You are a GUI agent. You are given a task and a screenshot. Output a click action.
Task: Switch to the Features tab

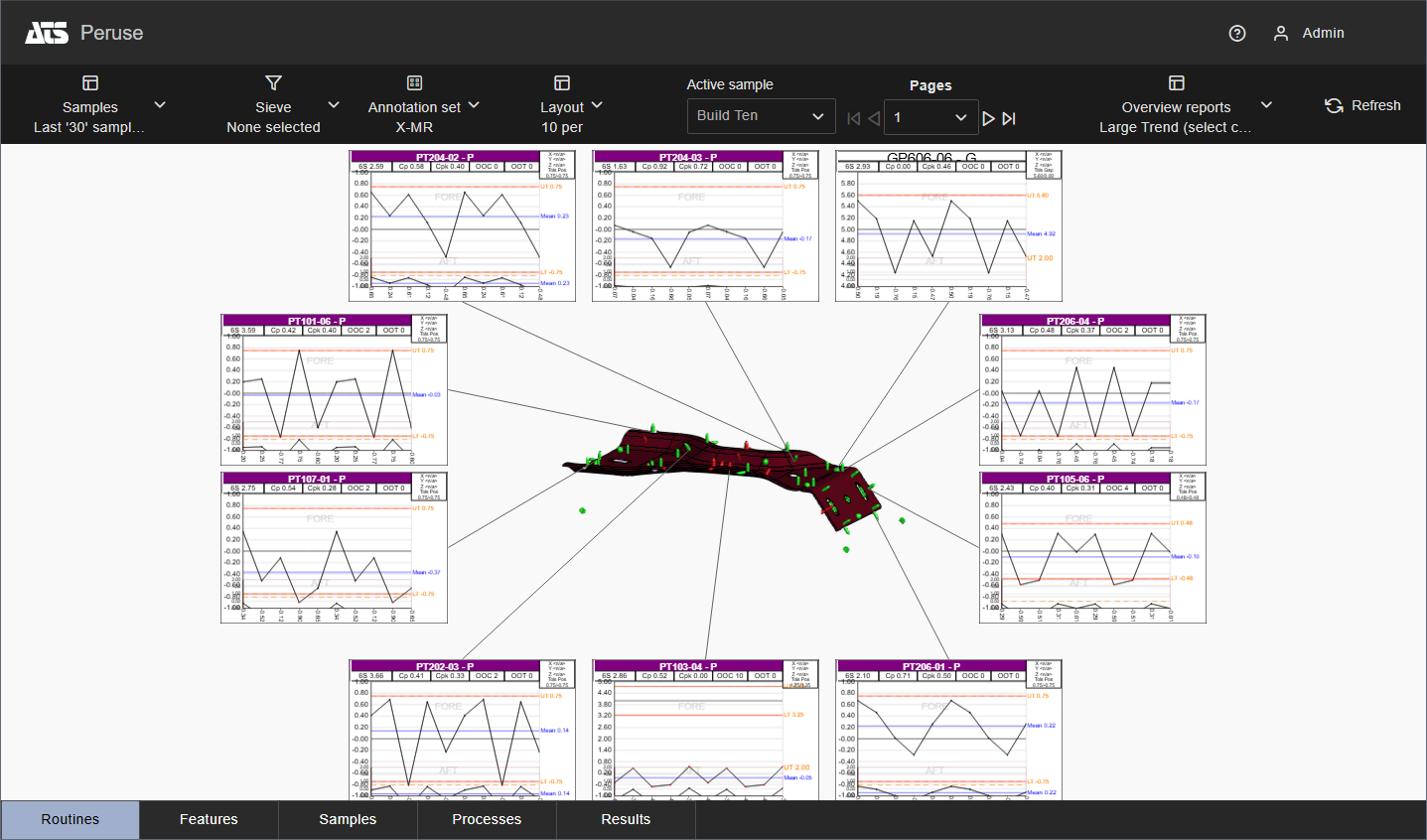click(209, 820)
